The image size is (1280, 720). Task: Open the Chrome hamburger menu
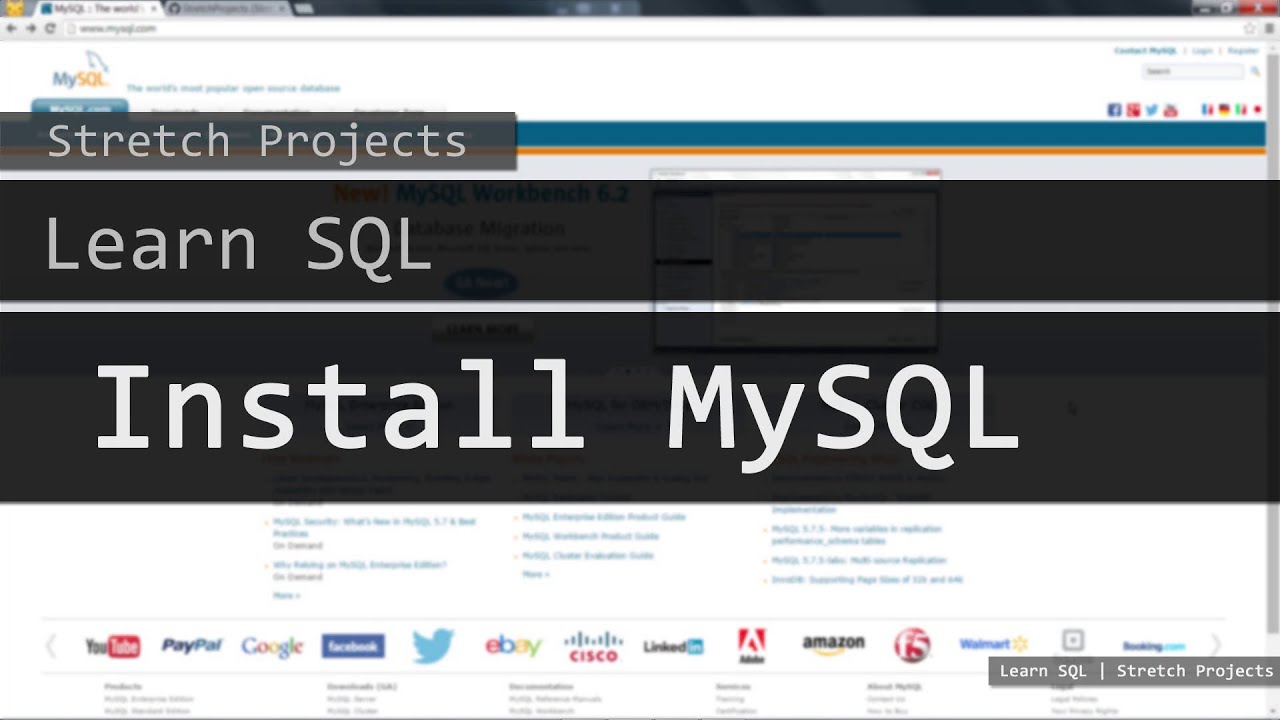coord(1269,28)
